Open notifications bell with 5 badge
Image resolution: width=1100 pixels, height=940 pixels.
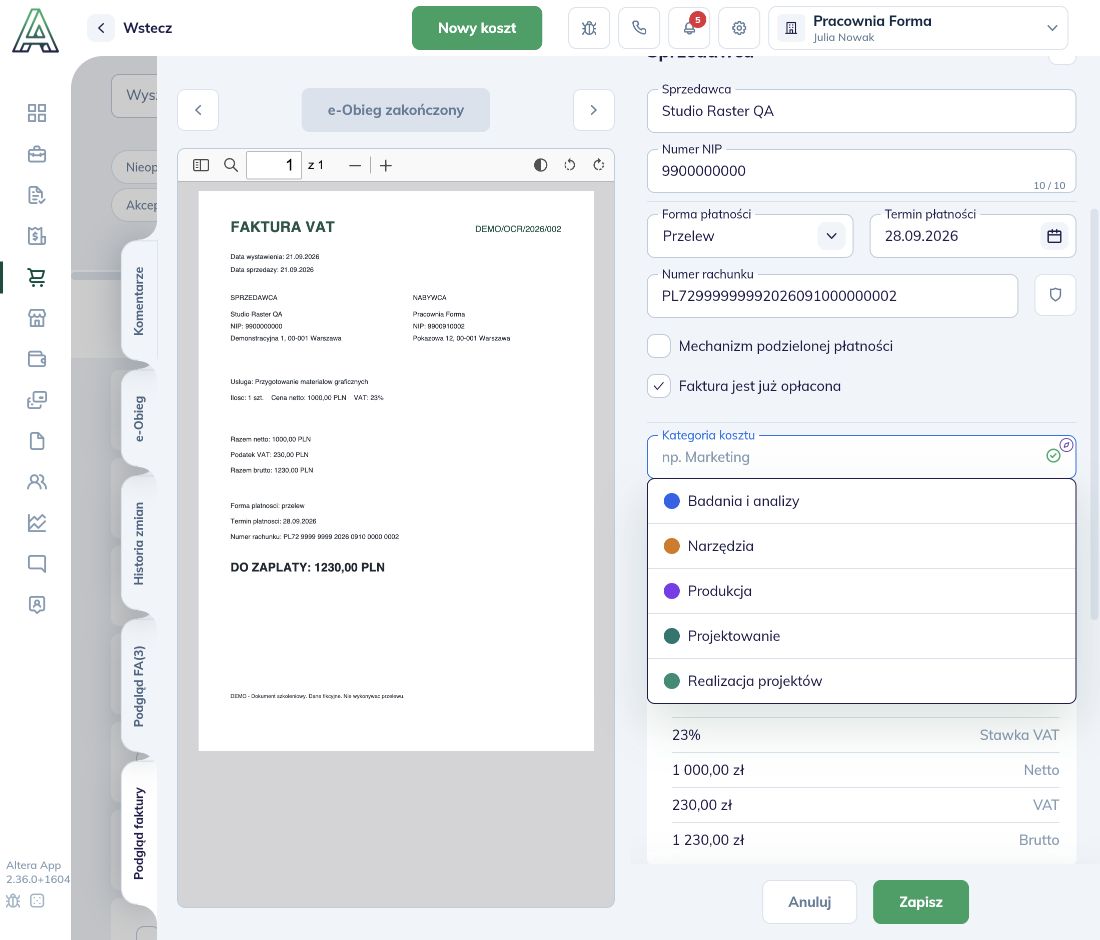tap(690, 28)
